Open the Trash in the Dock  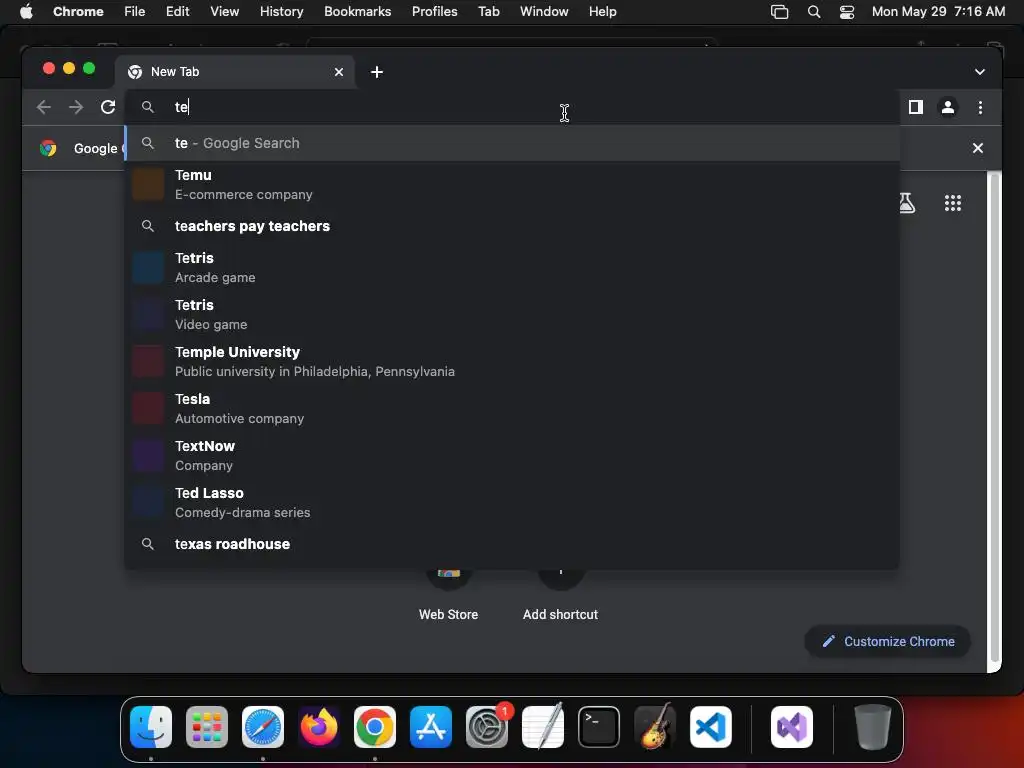(x=872, y=727)
